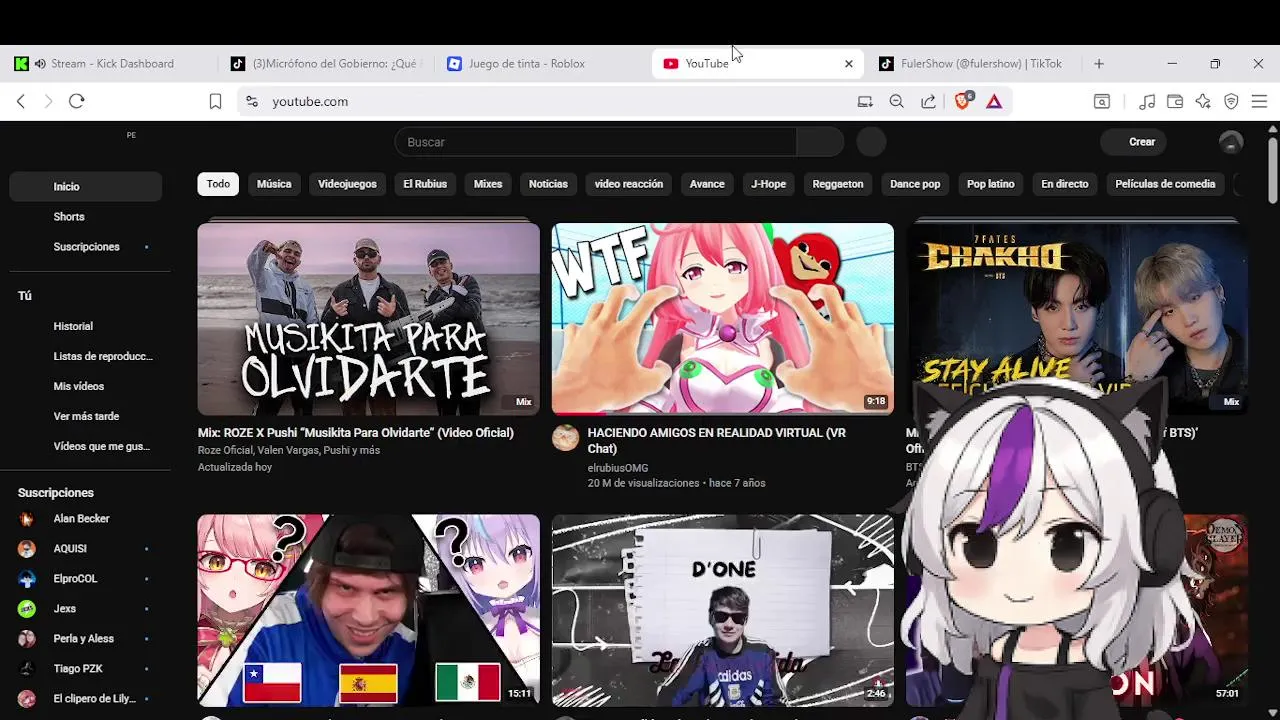Image resolution: width=1280 pixels, height=720 pixels.
Task: Go to Inicio in the sidebar
Action: [85, 187]
